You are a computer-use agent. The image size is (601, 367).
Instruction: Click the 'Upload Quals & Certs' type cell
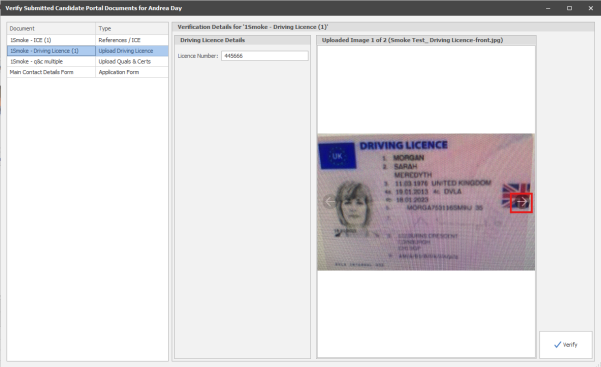(x=131, y=61)
